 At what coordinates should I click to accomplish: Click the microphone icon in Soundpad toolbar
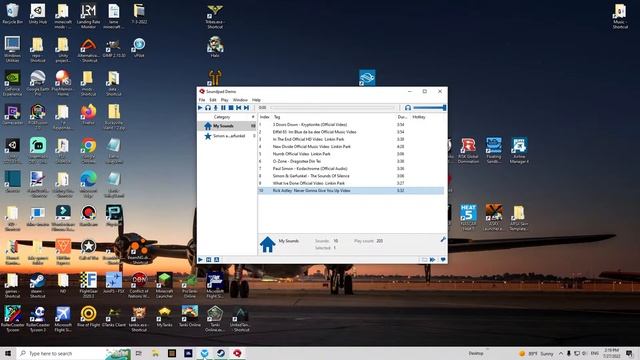(x=216, y=108)
